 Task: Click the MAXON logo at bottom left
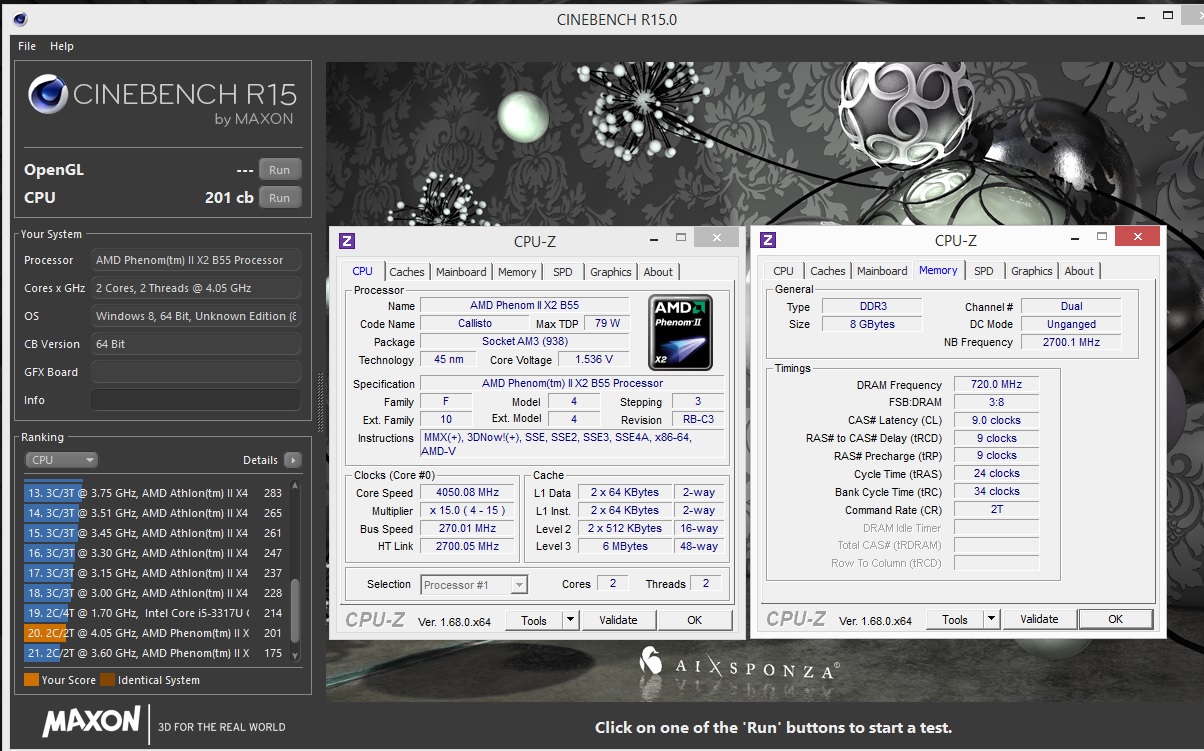pyautogui.click(x=91, y=722)
